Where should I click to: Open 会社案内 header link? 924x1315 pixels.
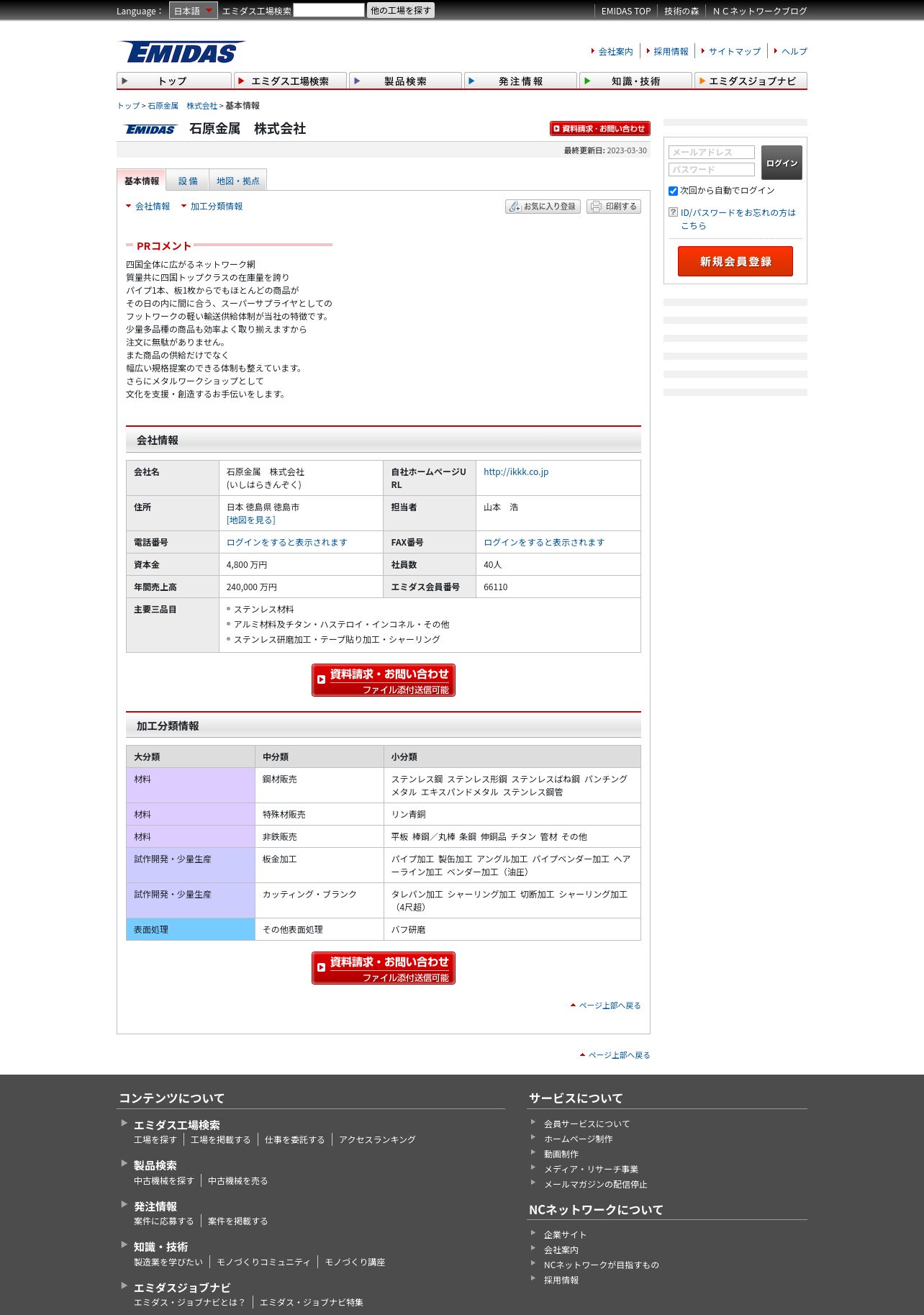coord(616,51)
